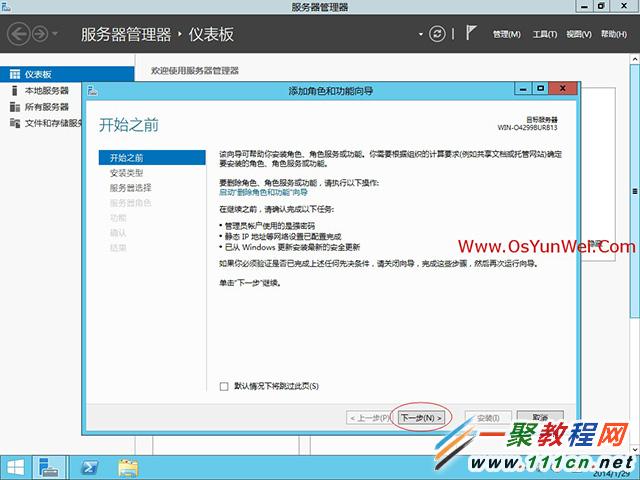Viewport: 640px width, 480px height.
Task: Click the 本地服务器 server icon
Action: pos(15,90)
